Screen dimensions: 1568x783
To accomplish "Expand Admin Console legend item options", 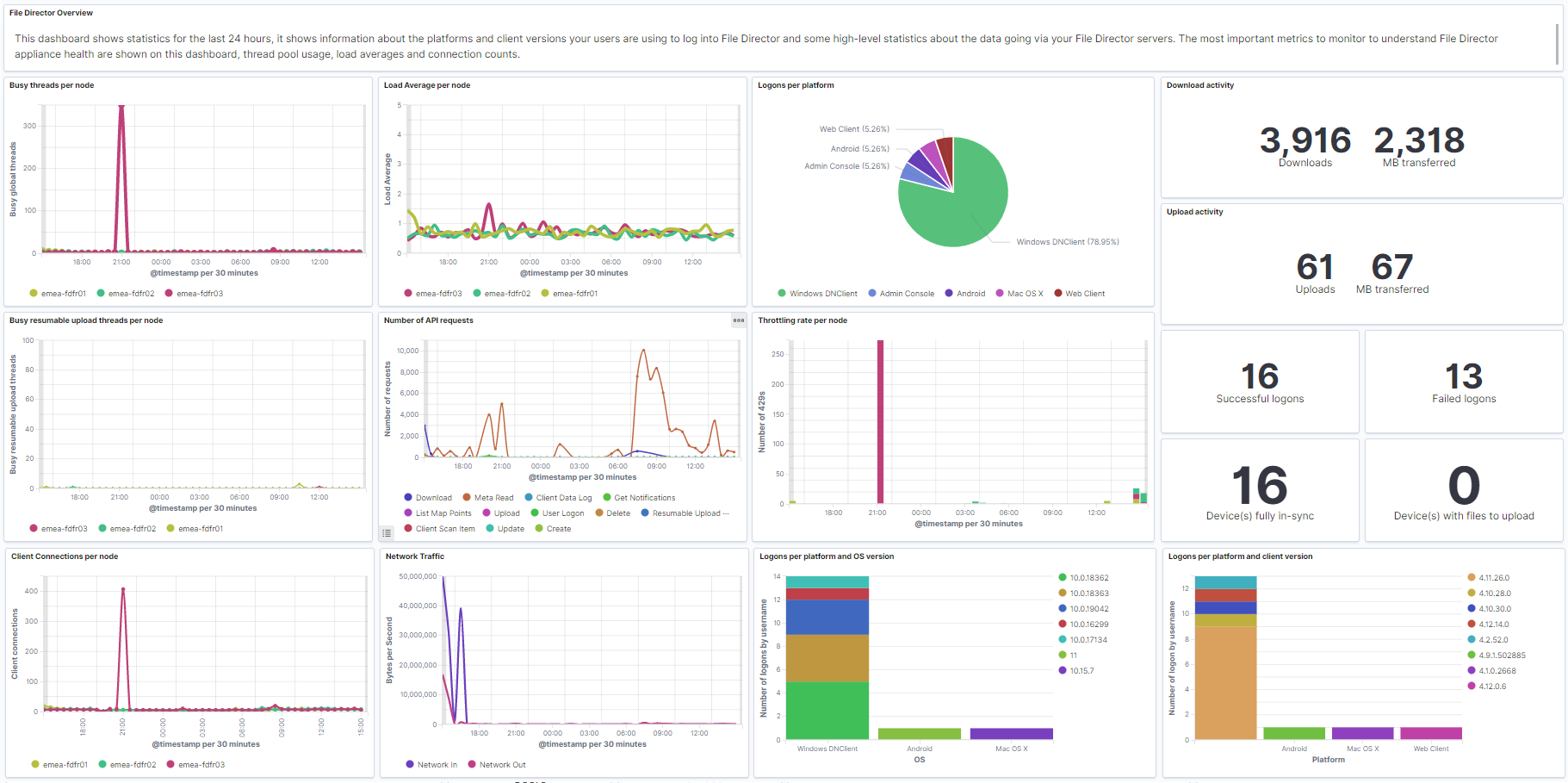I will (x=906, y=294).
